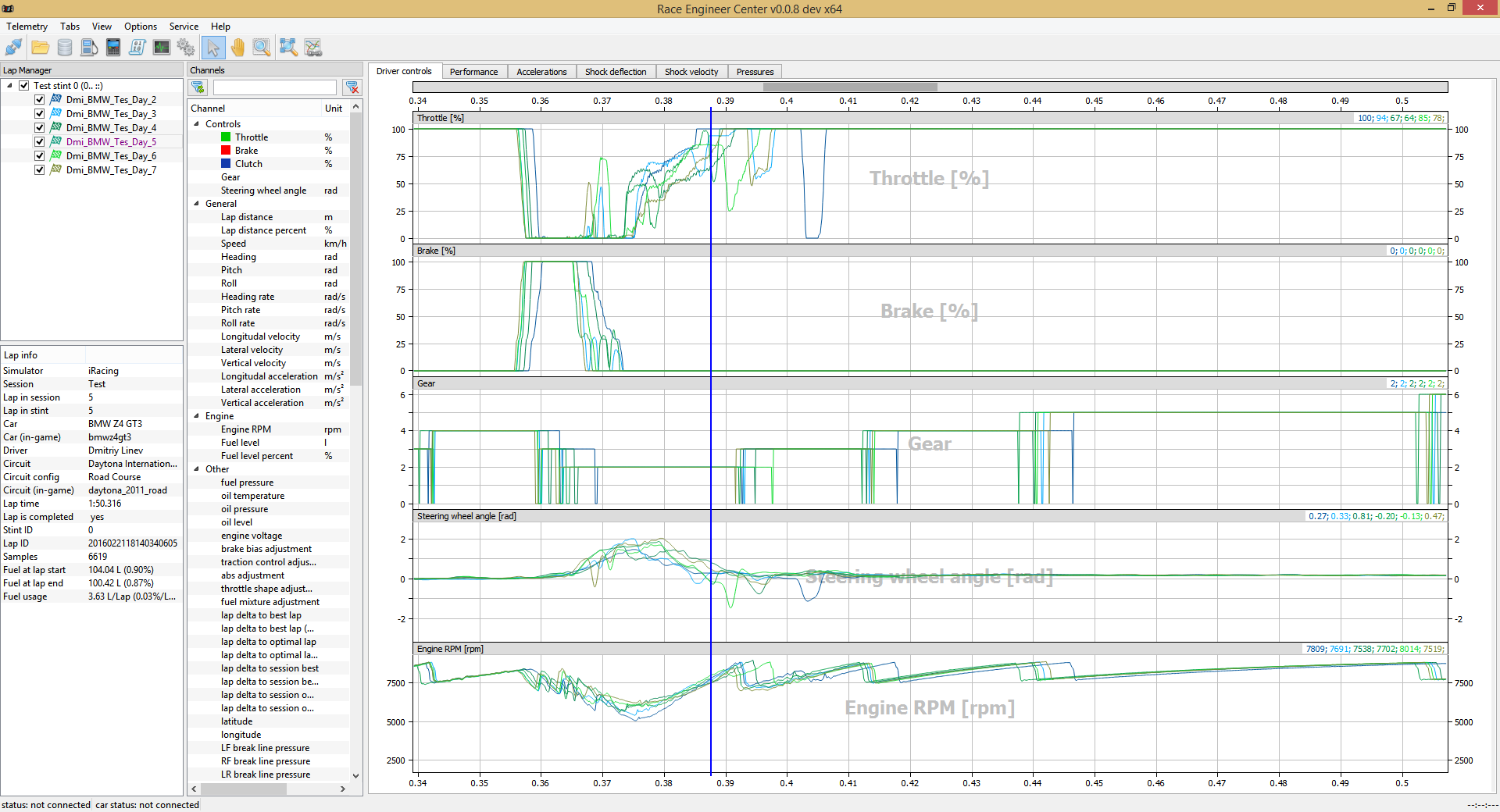Click the live monitor graph icon
This screenshot has height=812, width=1500.
pos(162,48)
